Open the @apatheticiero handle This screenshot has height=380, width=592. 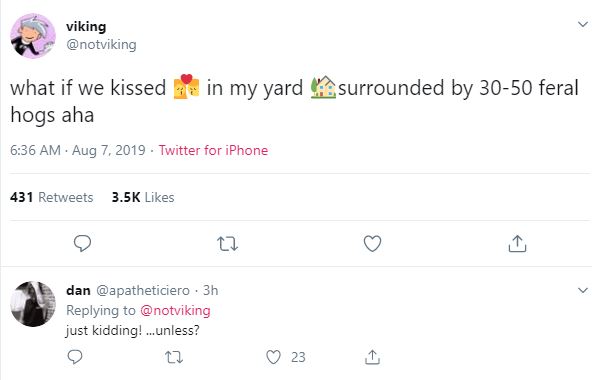pos(143,290)
